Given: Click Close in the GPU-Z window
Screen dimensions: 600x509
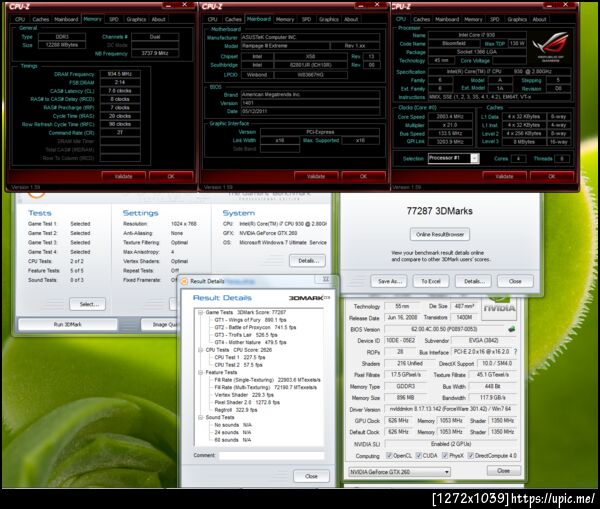Looking at the screenshot, I should pyautogui.click(x=504, y=471).
